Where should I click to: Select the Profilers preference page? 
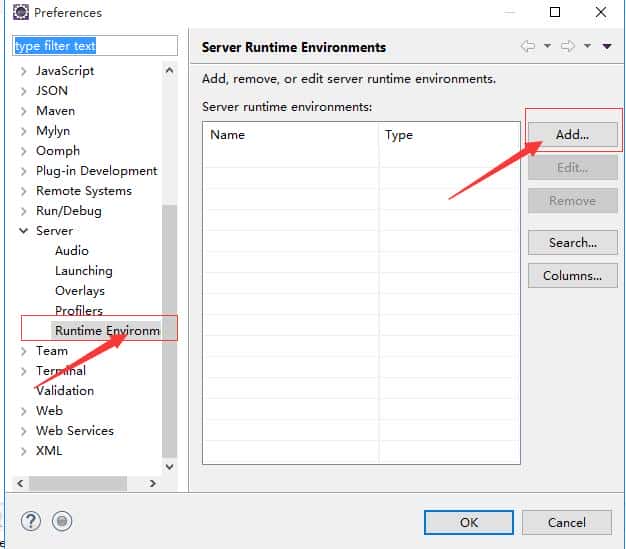point(79,311)
